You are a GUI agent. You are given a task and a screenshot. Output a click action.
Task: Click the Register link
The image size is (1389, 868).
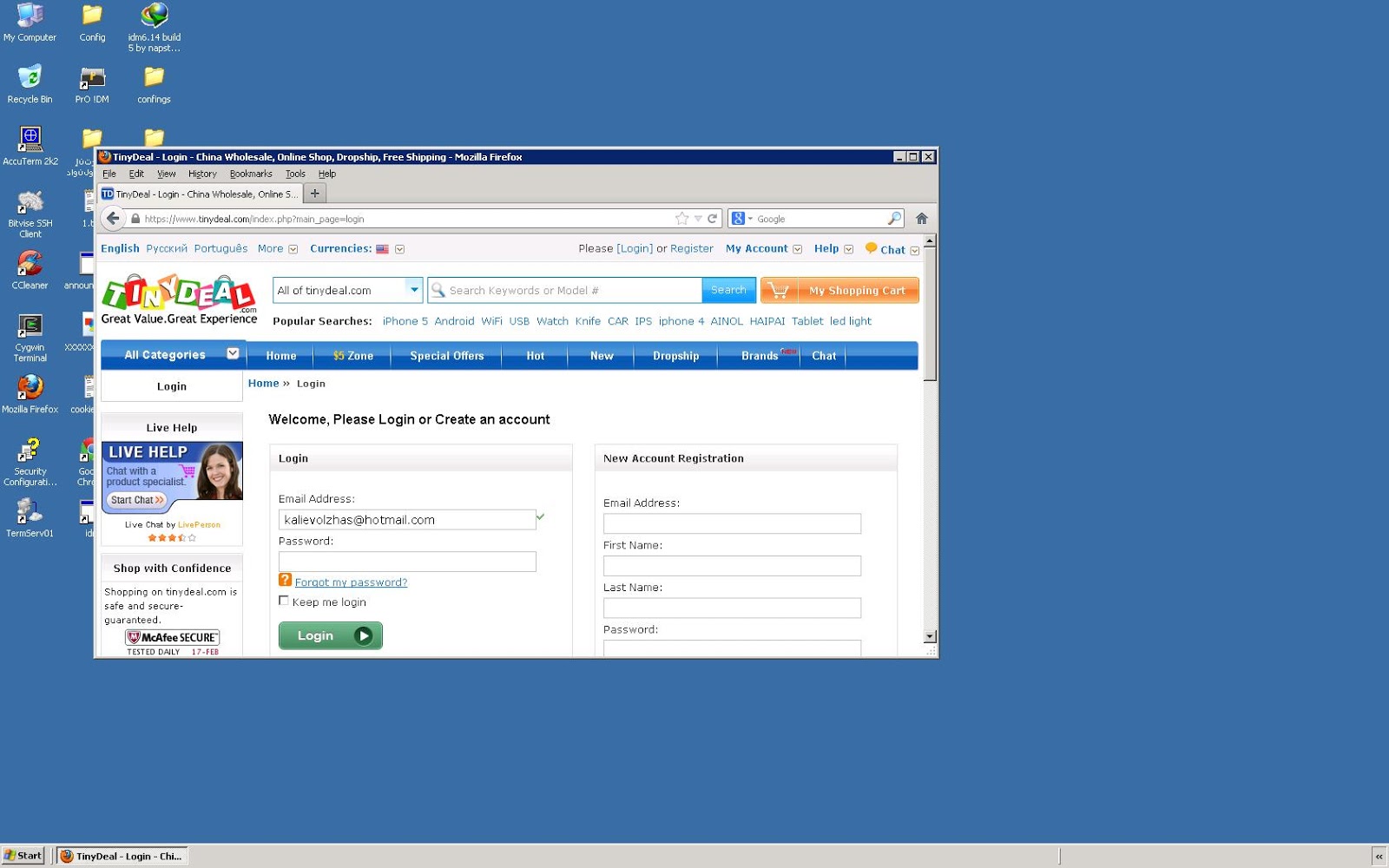692,248
